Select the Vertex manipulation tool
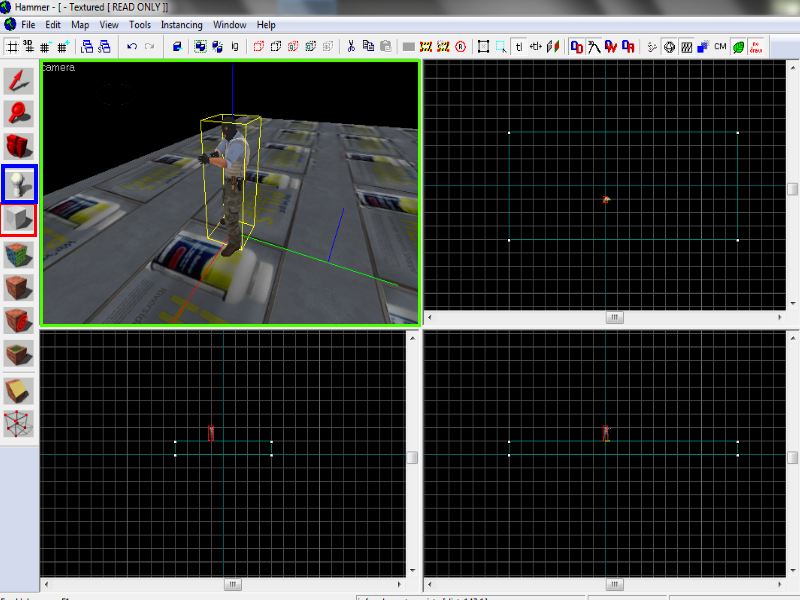The image size is (800, 600). (19, 423)
